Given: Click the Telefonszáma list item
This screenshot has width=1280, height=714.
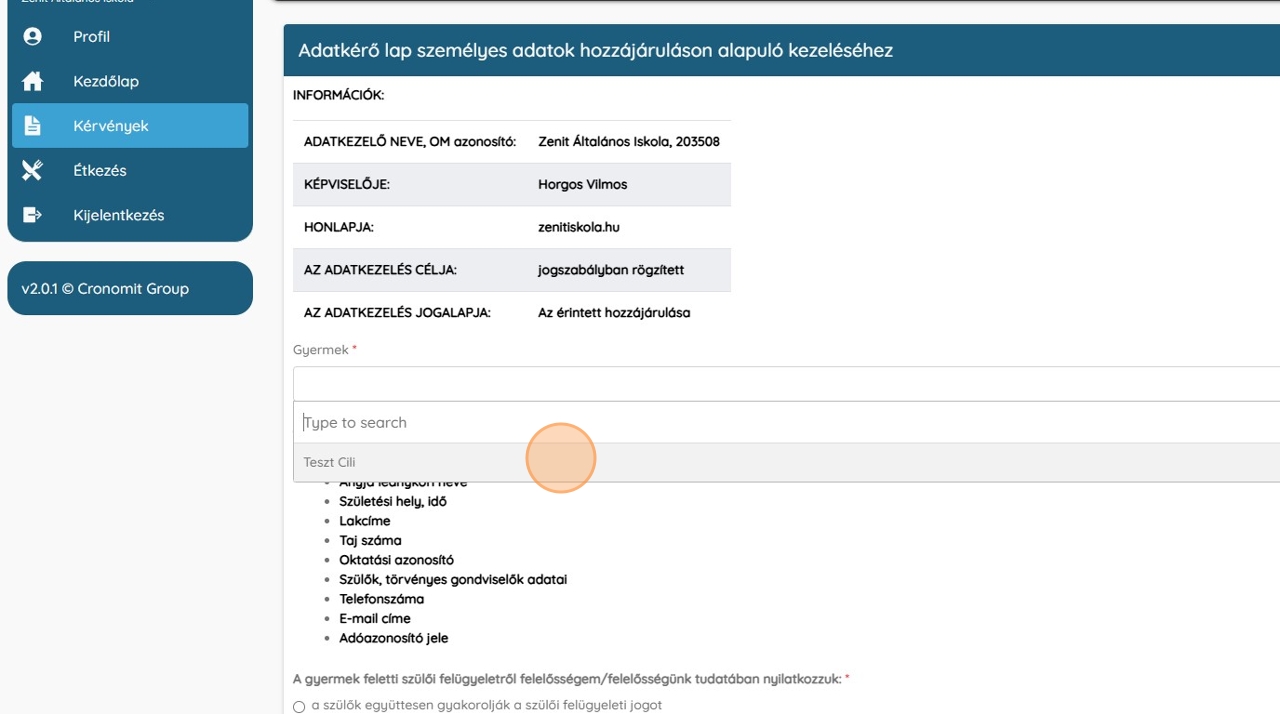Looking at the screenshot, I should pos(381,599).
